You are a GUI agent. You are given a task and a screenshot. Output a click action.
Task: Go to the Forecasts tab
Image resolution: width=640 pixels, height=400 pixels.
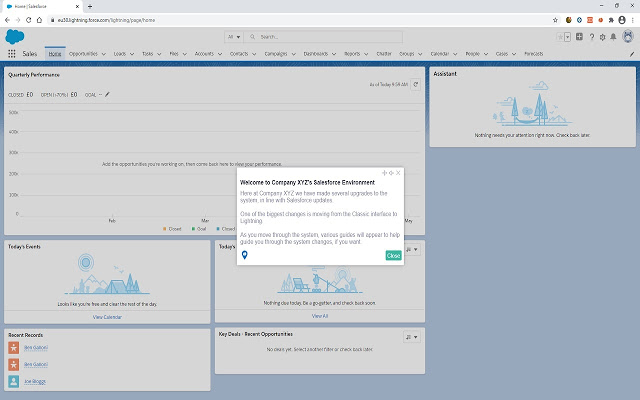click(x=534, y=53)
